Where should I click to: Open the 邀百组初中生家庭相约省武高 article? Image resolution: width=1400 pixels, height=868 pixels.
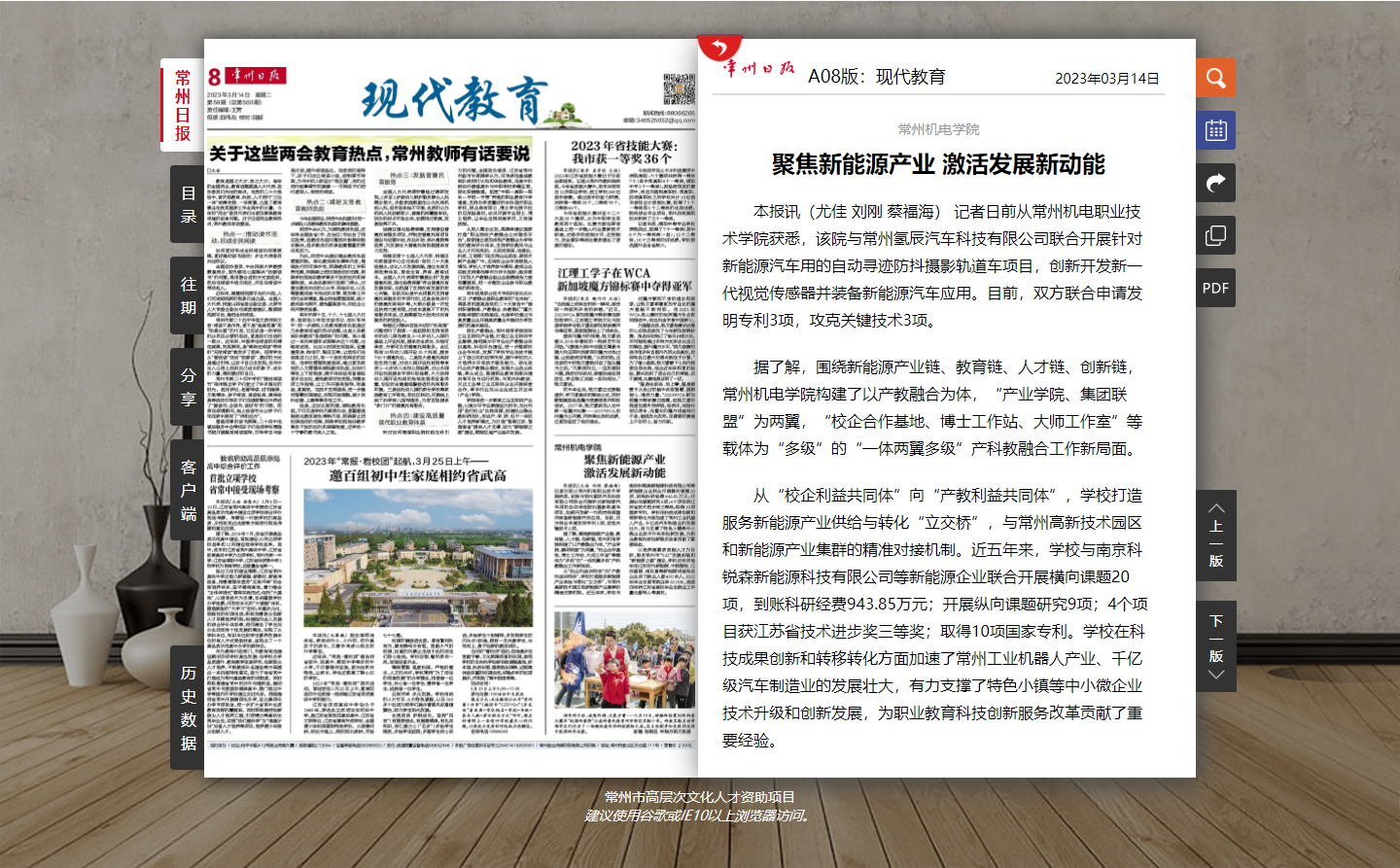(417, 475)
